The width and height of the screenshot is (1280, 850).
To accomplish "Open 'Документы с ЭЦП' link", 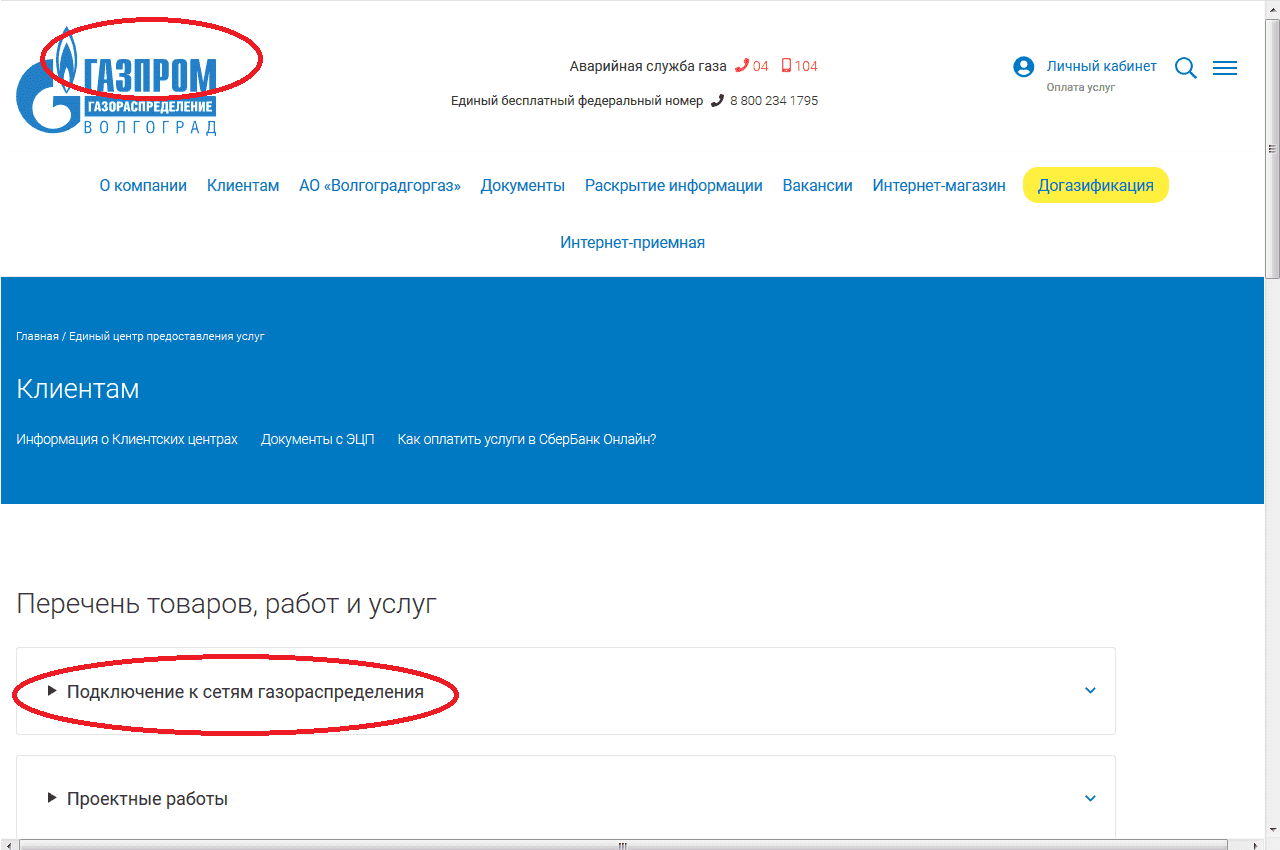I will [x=317, y=440].
